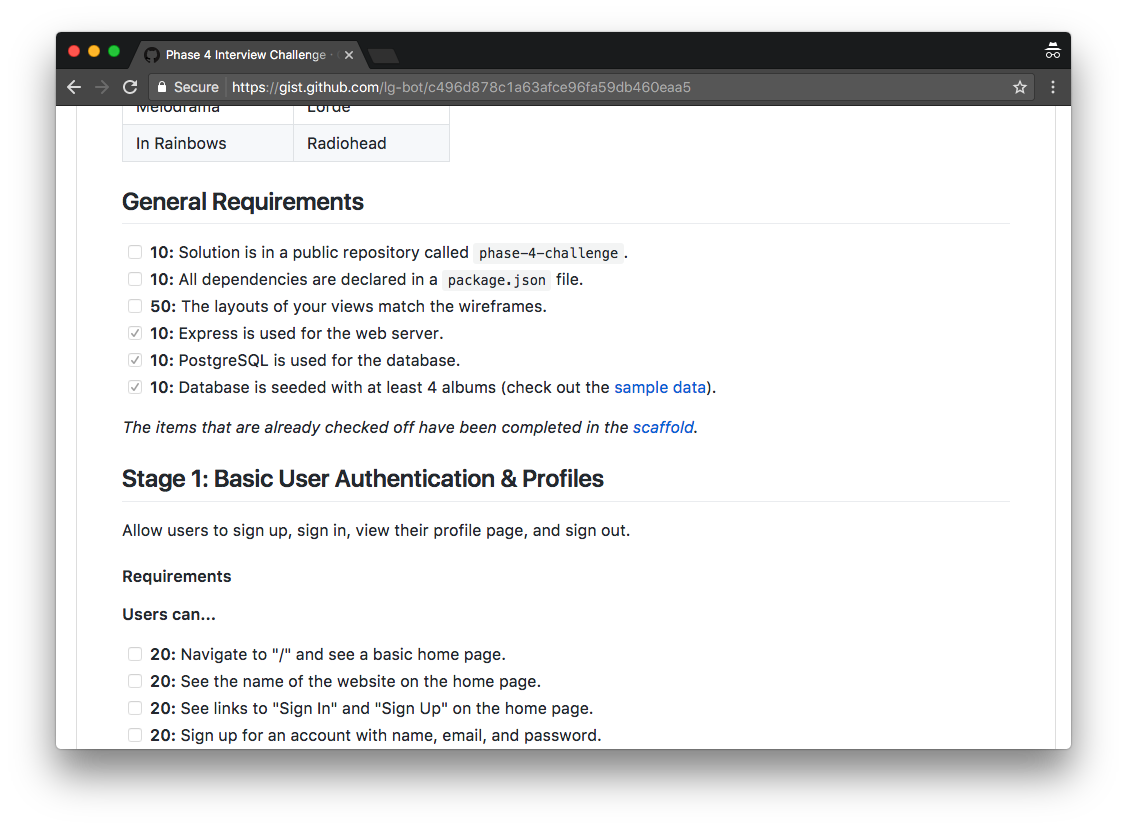The height and width of the screenshot is (829, 1127).
Task: Click the small tab stub next to the active tab
Action: pos(383,56)
